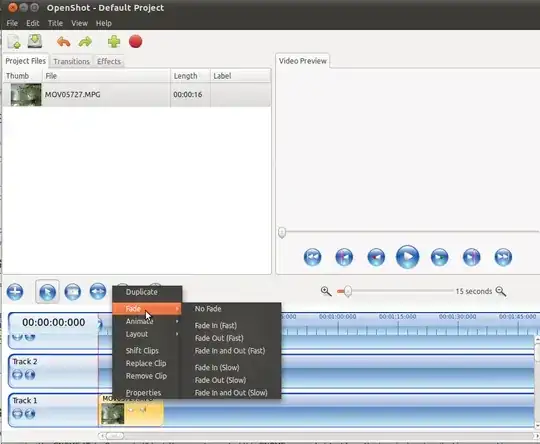This screenshot has width=540, height=444.
Task: Select the Video Preview tab
Action: click(303, 61)
